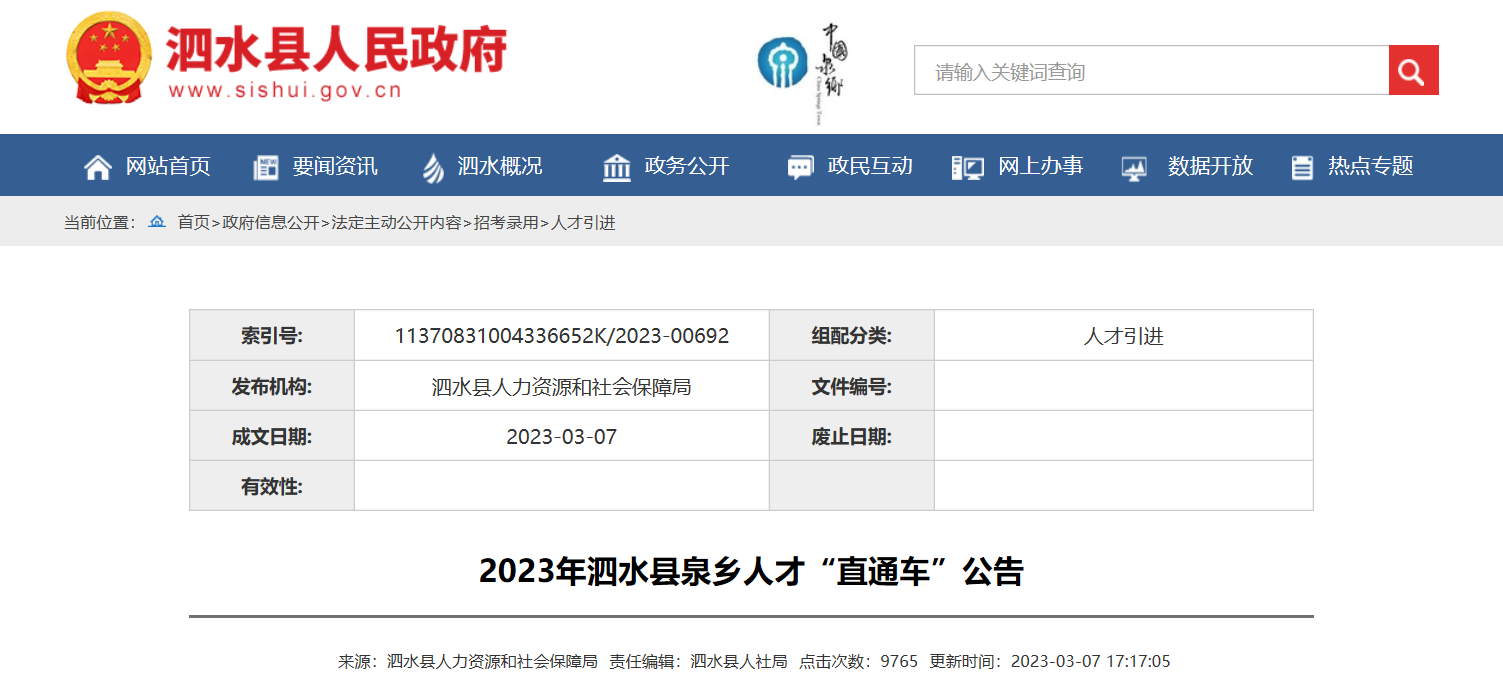Click the 人才引进 breadcrumb link
This screenshot has height=680, width=1503.
[583, 223]
